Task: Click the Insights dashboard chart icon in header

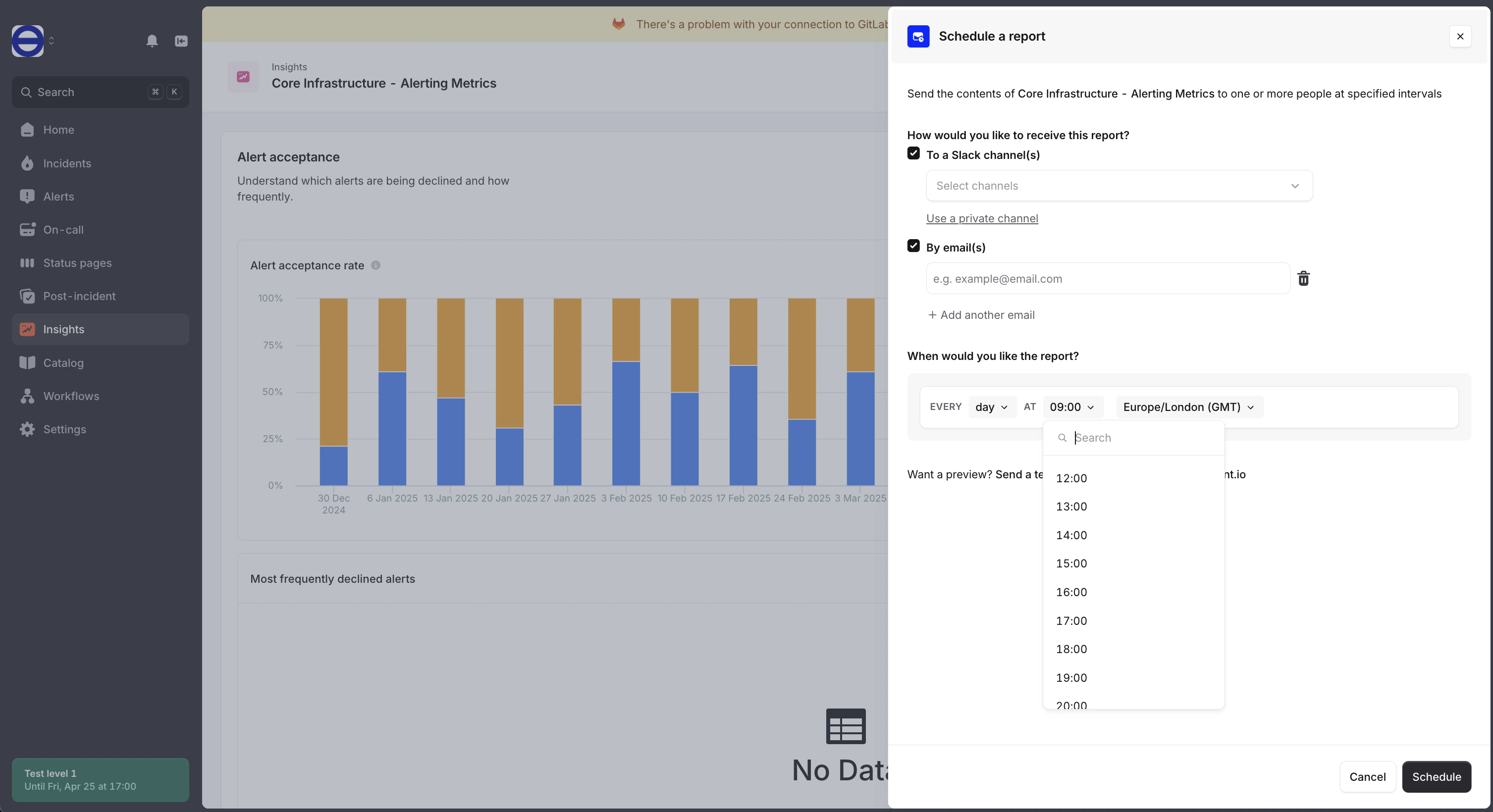Action: click(243, 76)
